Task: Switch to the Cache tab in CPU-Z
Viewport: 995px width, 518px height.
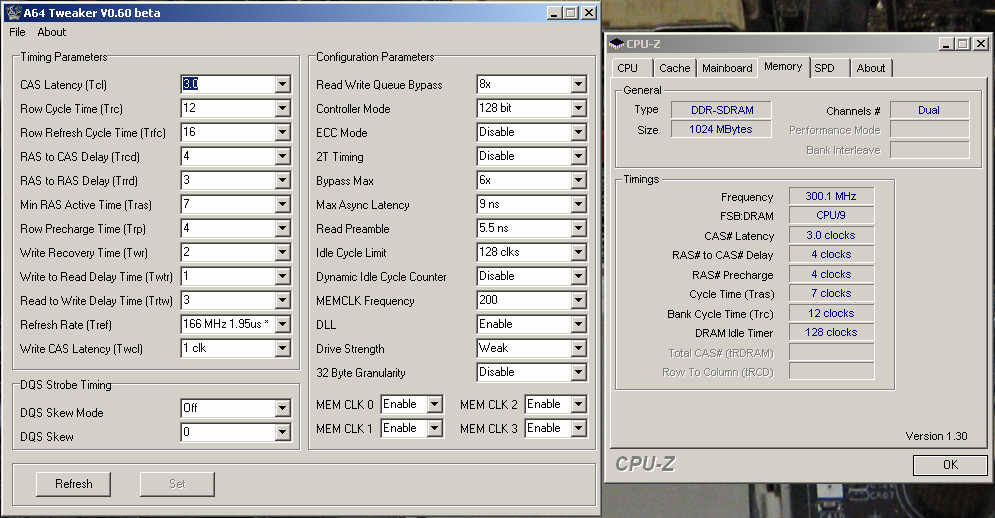Action: pos(675,68)
